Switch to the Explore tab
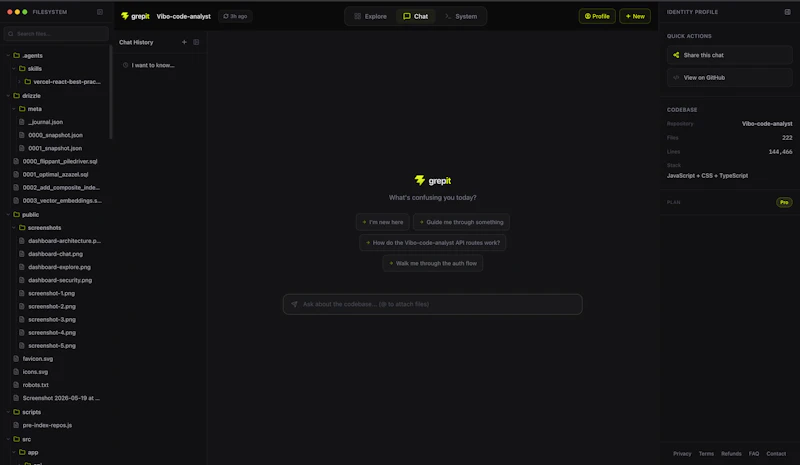Image resolution: width=800 pixels, height=465 pixels. [x=370, y=16]
